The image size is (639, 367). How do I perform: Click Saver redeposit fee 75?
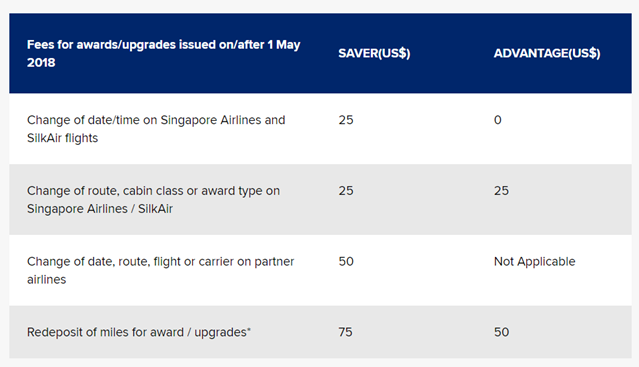[x=345, y=332]
